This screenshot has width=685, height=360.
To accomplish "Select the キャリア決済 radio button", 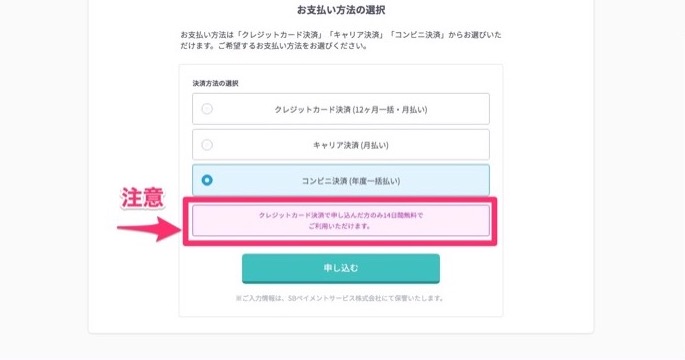I will click(x=207, y=145).
